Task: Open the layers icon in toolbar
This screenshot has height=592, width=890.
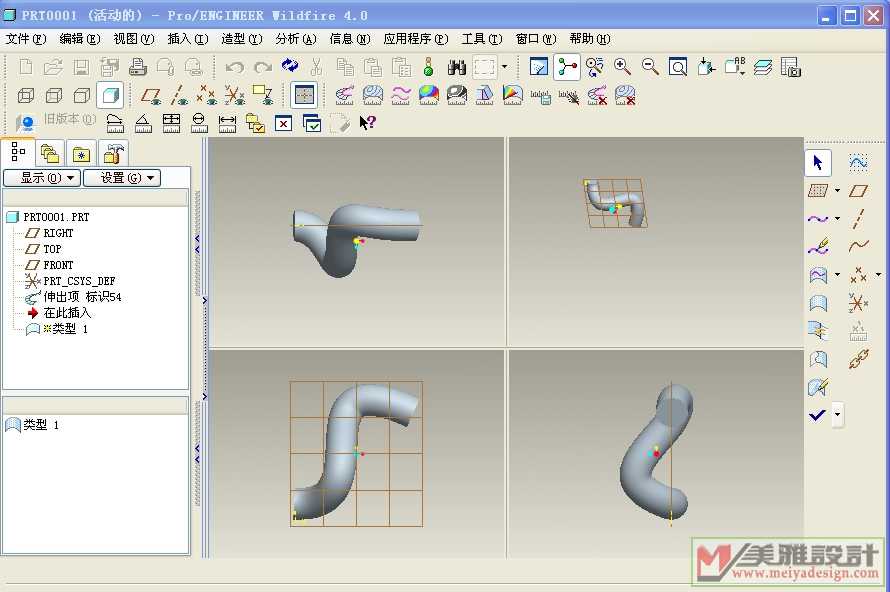Action: 763,67
